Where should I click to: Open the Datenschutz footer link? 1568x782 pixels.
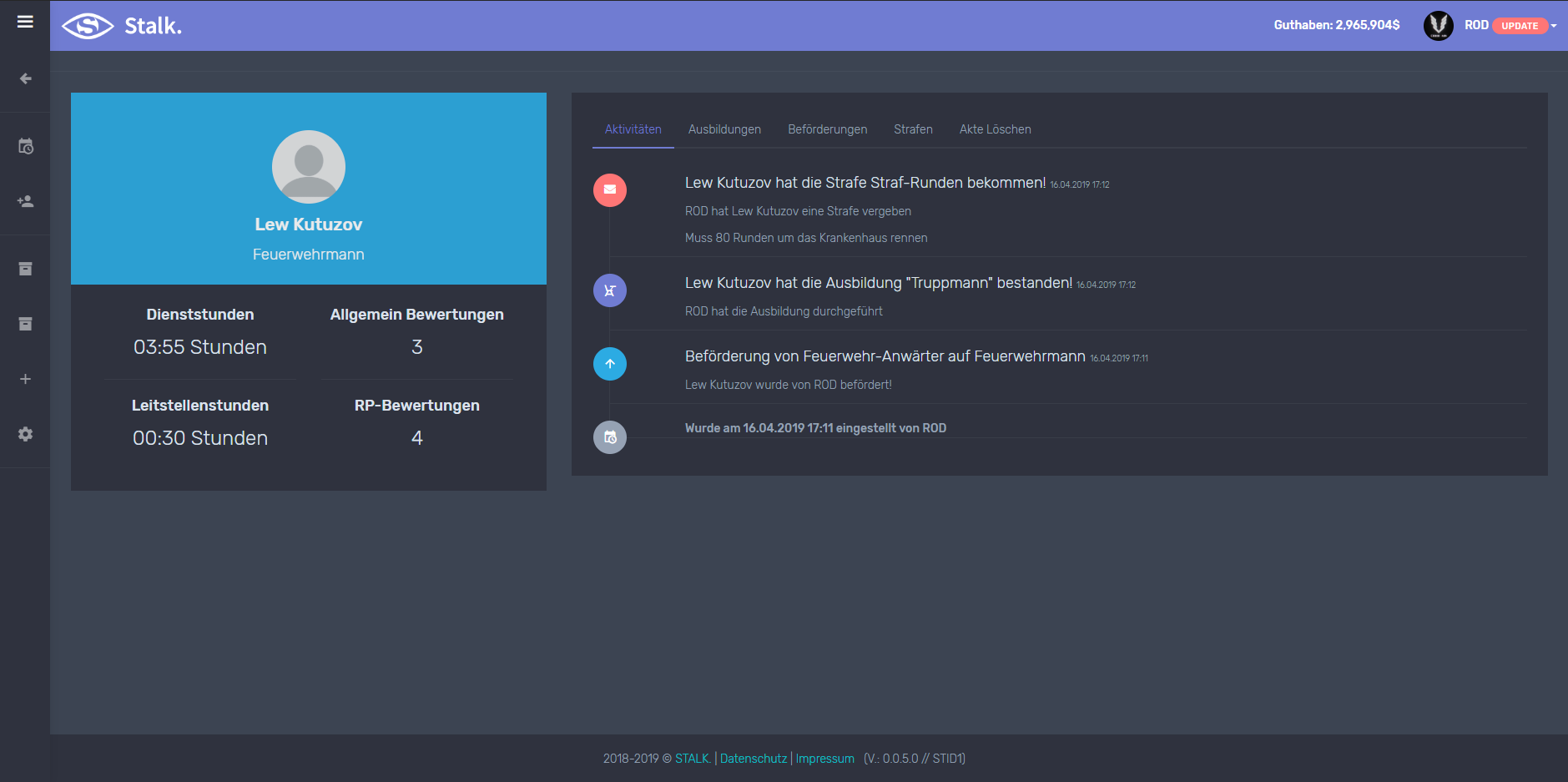coord(754,759)
